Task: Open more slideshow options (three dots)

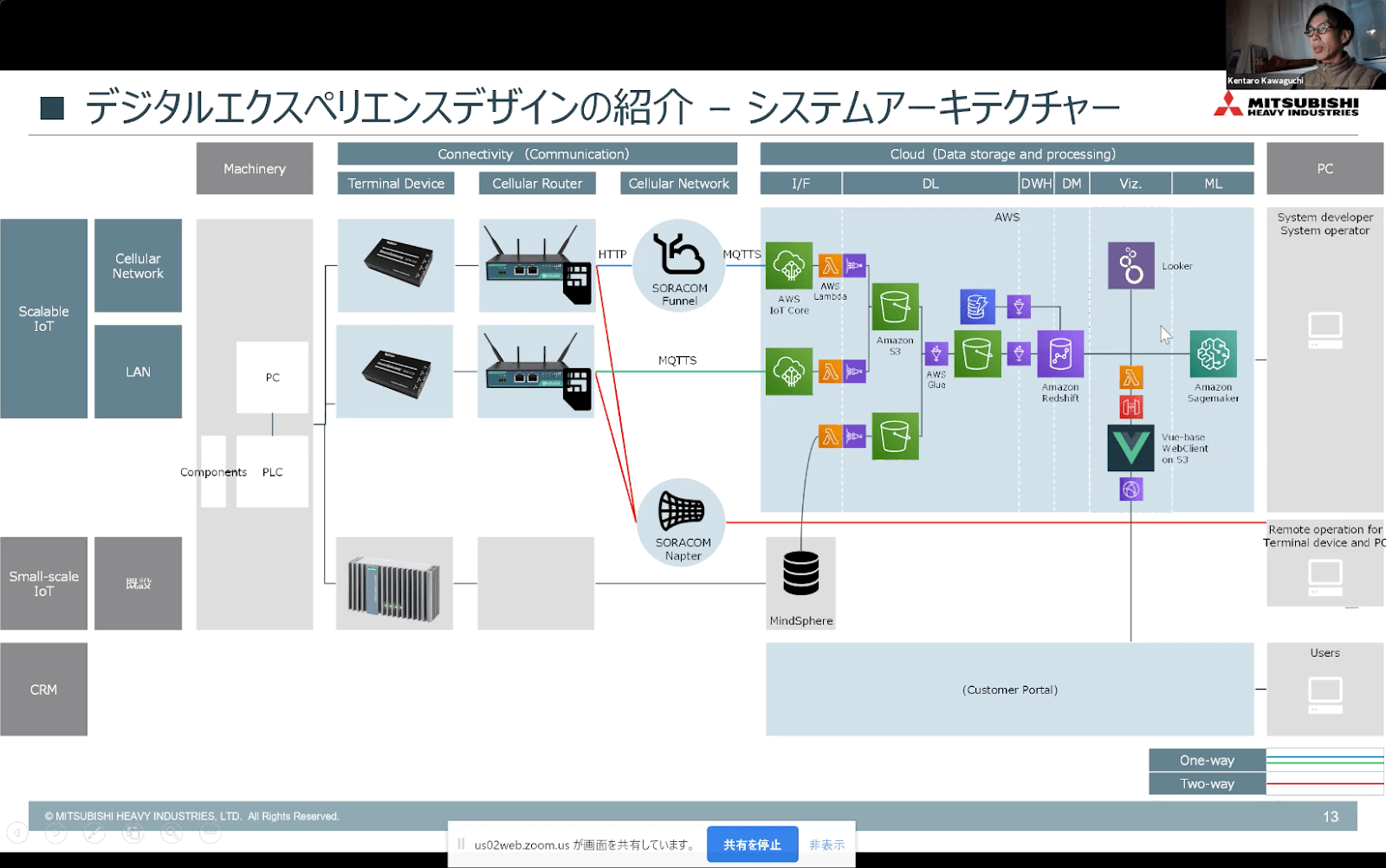Action: [x=210, y=833]
